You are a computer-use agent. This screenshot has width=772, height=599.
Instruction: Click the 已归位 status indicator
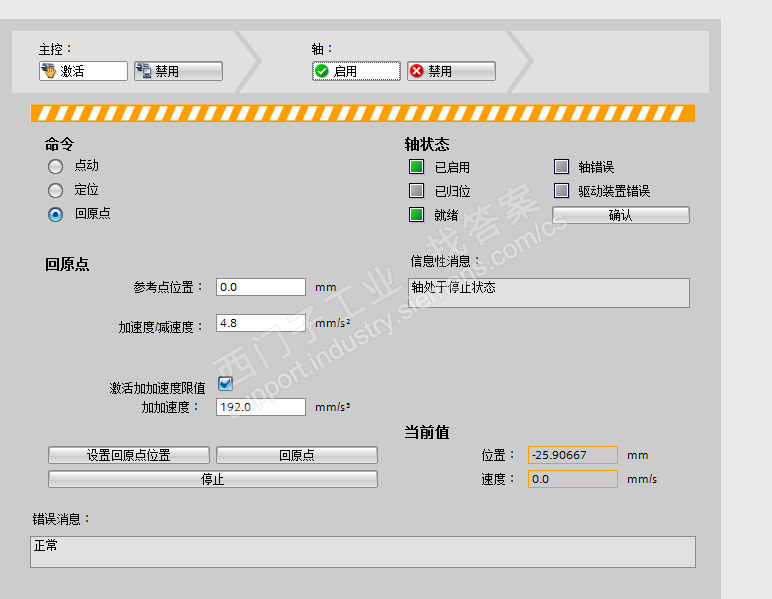coord(417,190)
